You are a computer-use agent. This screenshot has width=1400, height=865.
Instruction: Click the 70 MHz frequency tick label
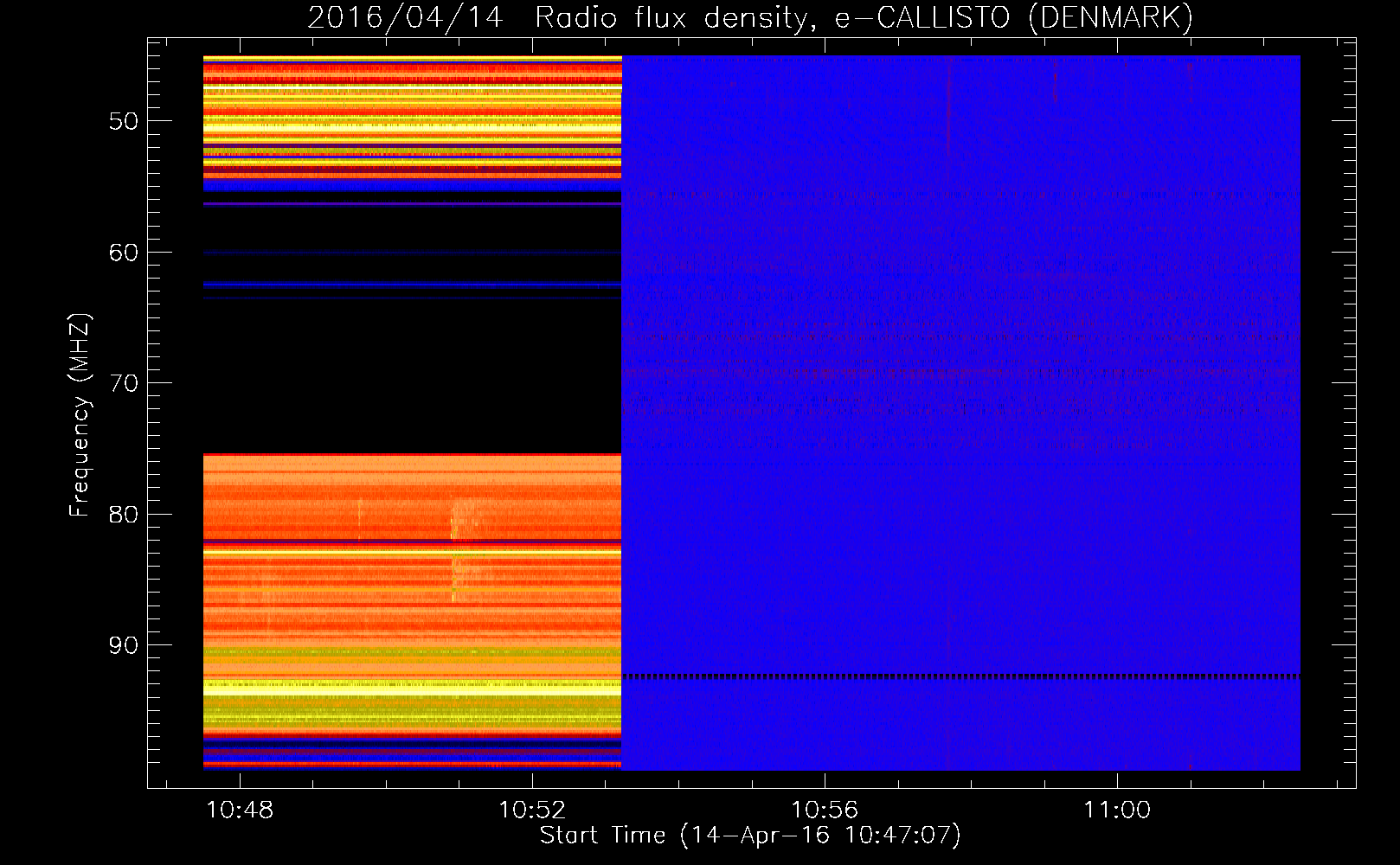point(124,383)
